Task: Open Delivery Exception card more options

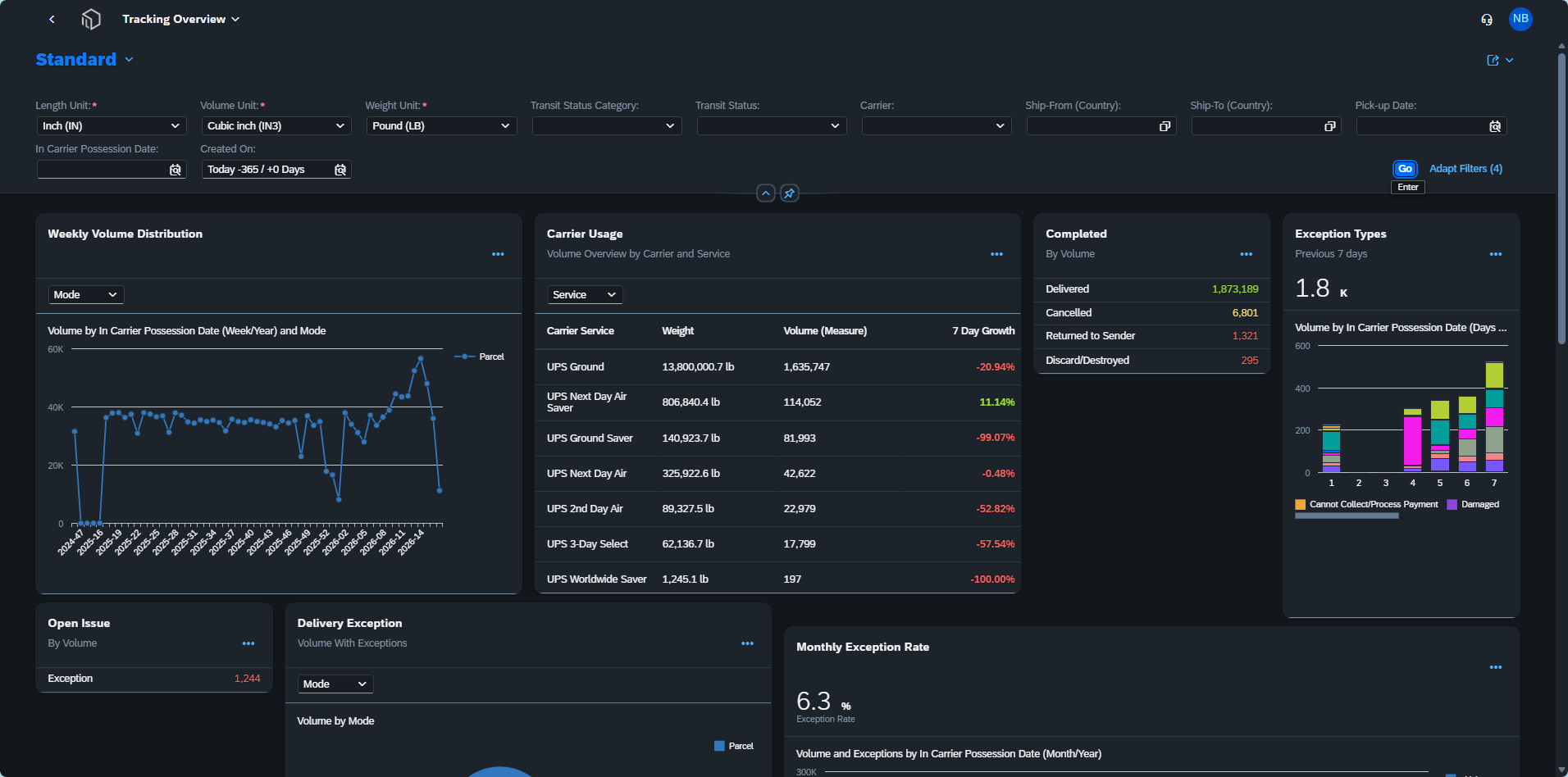Action: pyautogui.click(x=747, y=643)
